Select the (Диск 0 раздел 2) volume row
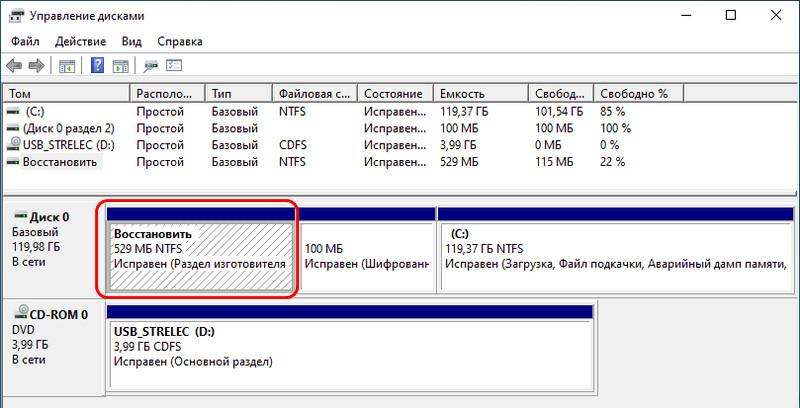 coord(69,128)
